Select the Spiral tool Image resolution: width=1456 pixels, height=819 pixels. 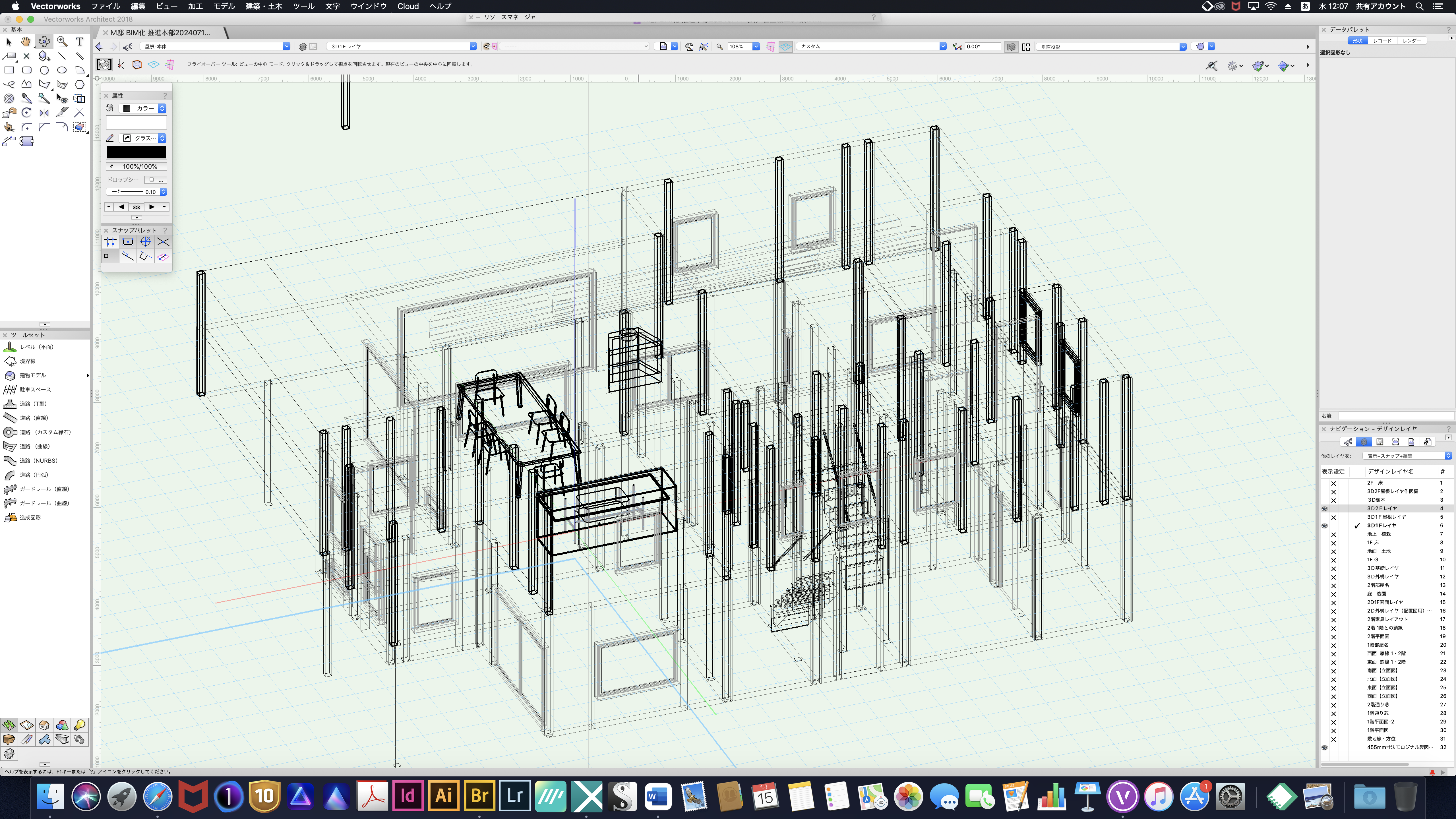coord(9,98)
